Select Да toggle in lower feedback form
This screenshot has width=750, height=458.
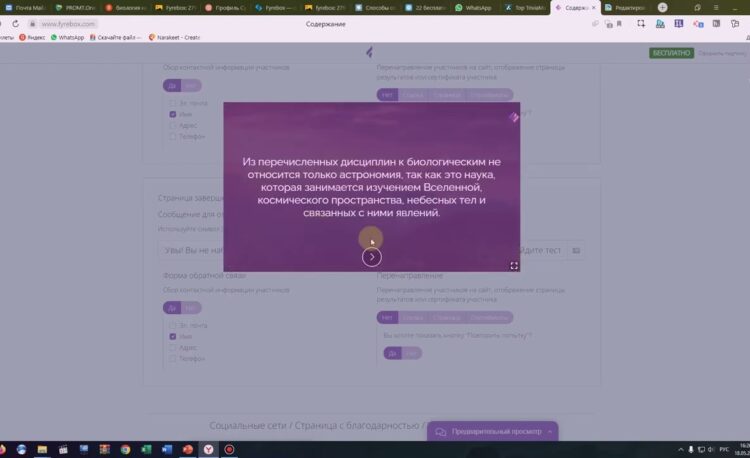tap(171, 307)
